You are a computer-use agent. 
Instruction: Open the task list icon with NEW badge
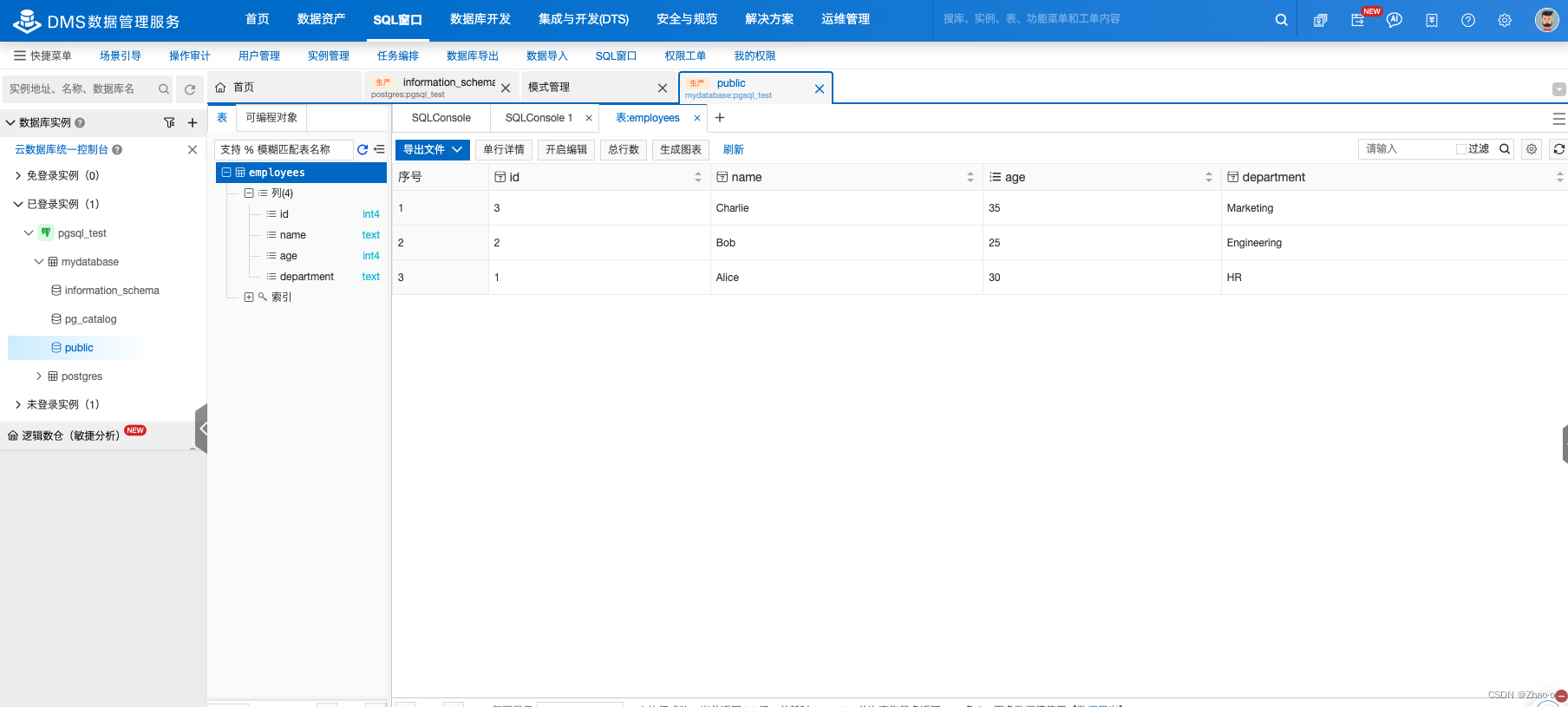pyautogui.click(x=1358, y=20)
